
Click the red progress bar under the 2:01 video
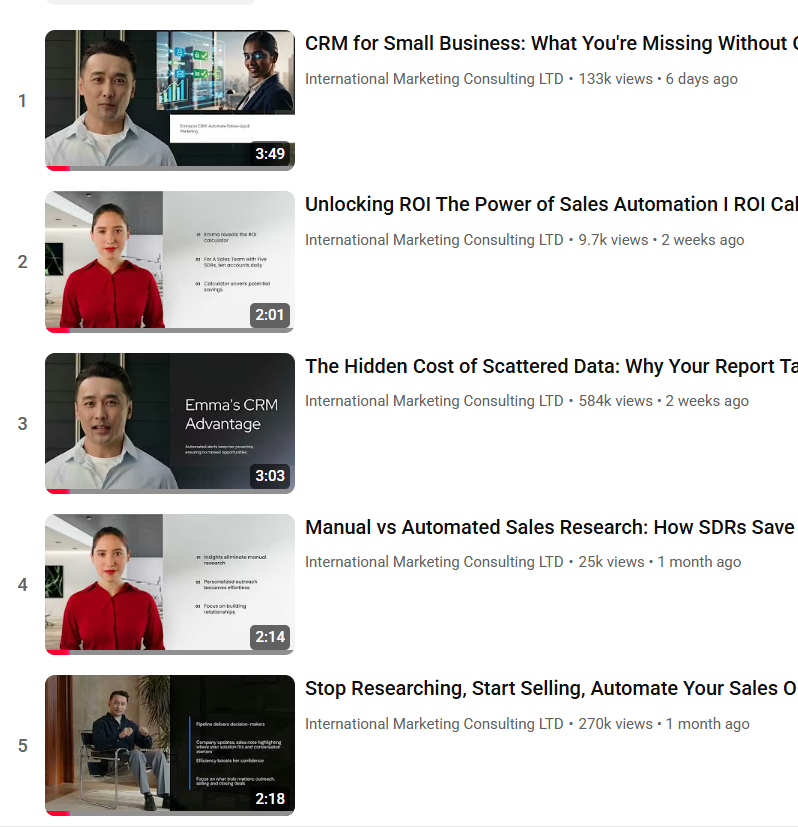coord(58,330)
